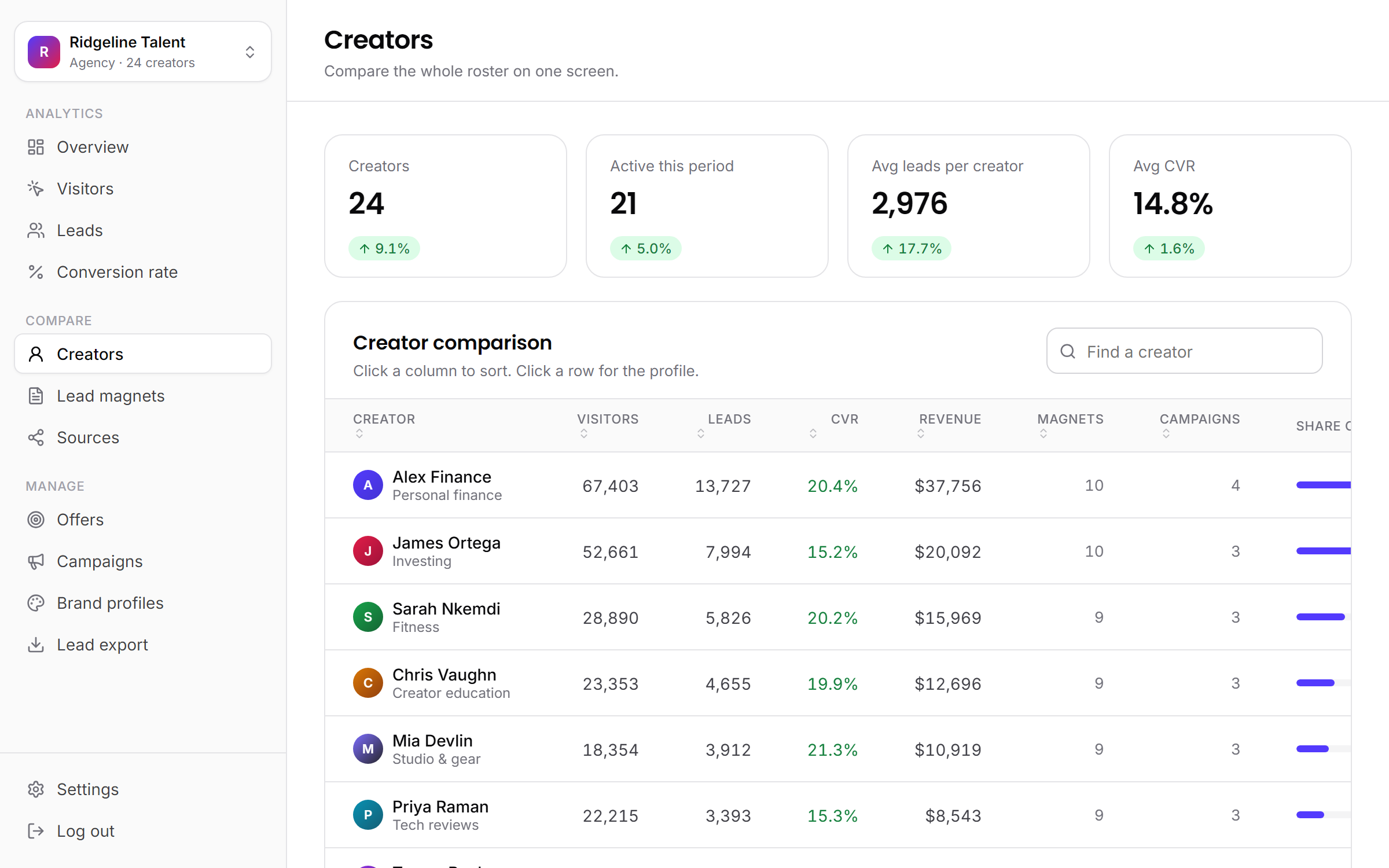Sort by the Creator column
Image resolution: width=1389 pixels, height=868 pixels.
point(384,425)
